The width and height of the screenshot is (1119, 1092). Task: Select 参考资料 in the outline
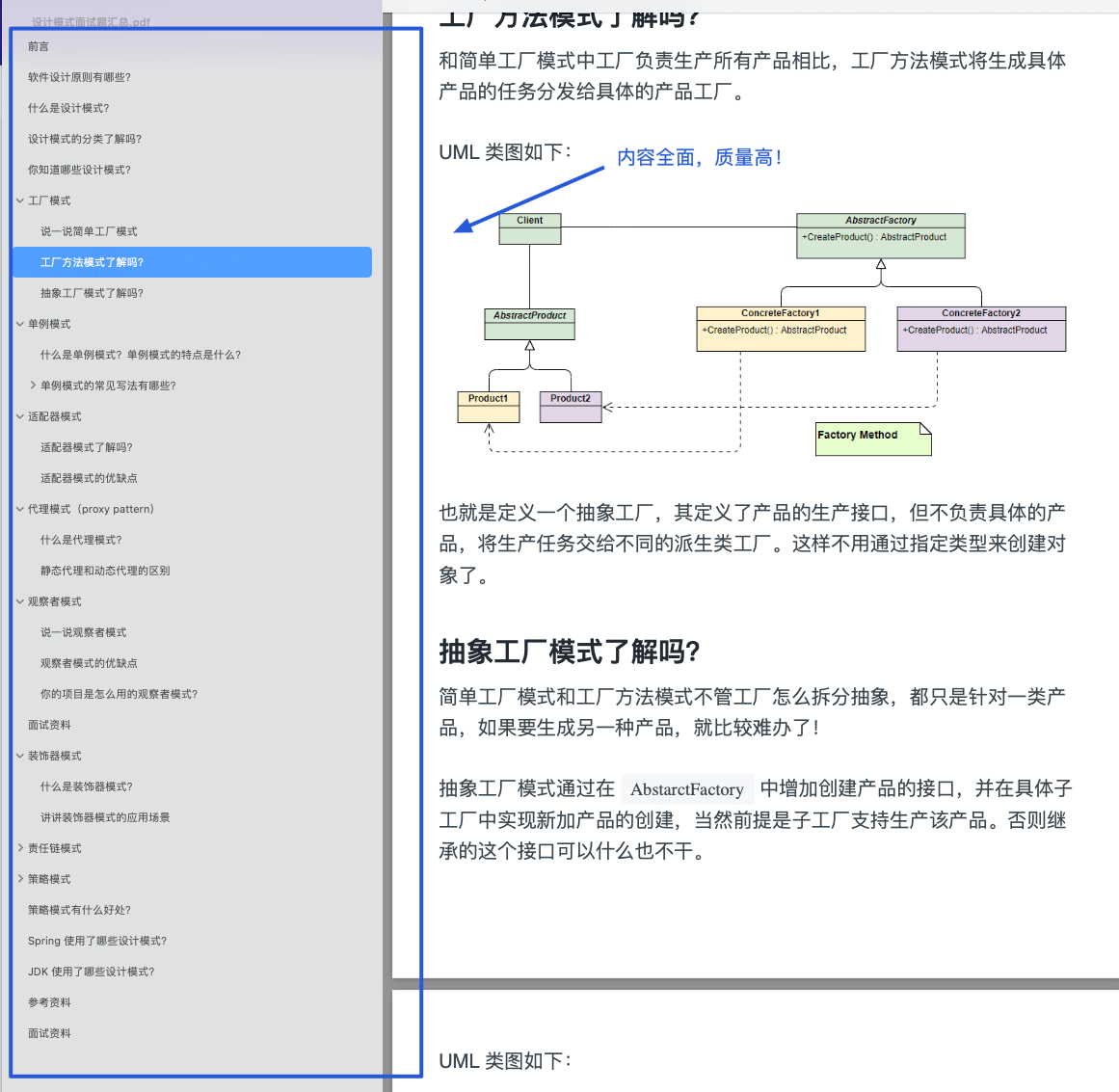point(50,1002)
